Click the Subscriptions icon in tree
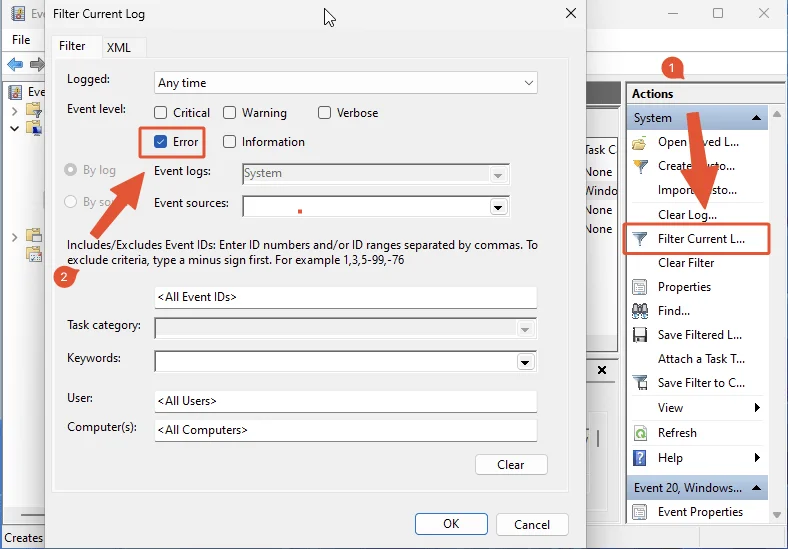This screenshot has height=549, width=788. 34,254
